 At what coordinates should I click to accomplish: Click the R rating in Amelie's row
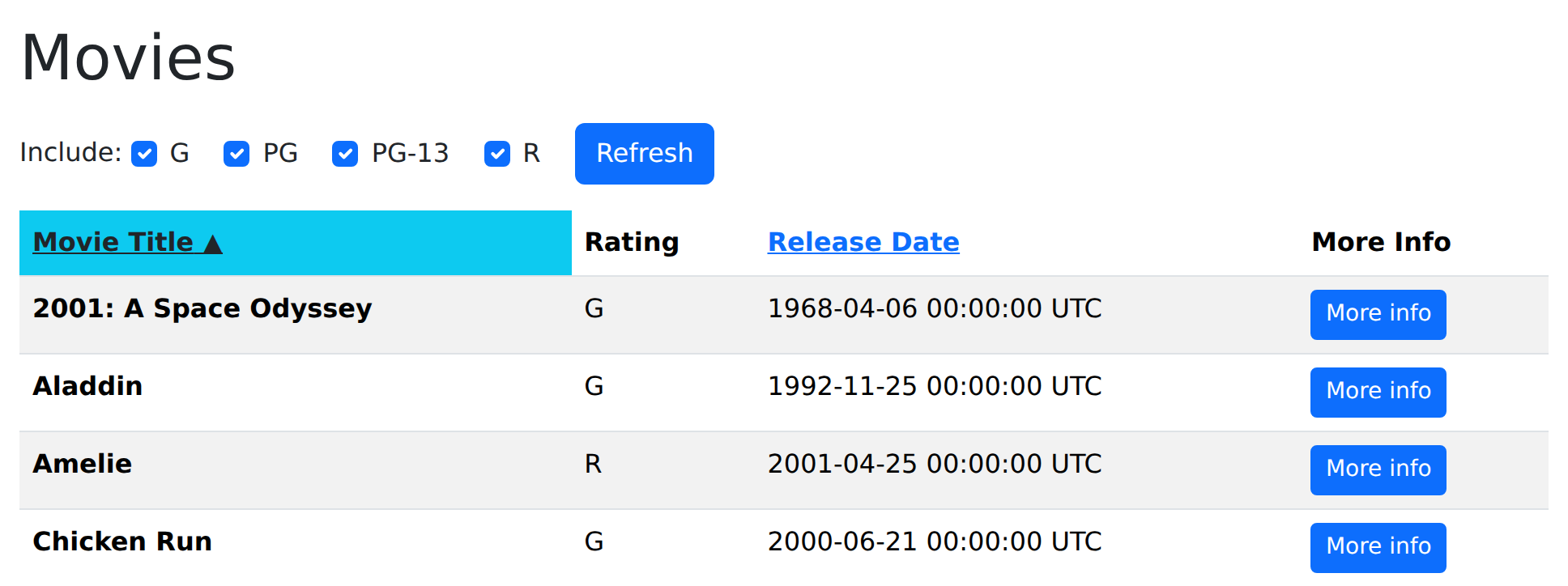(x=593, y=464)
